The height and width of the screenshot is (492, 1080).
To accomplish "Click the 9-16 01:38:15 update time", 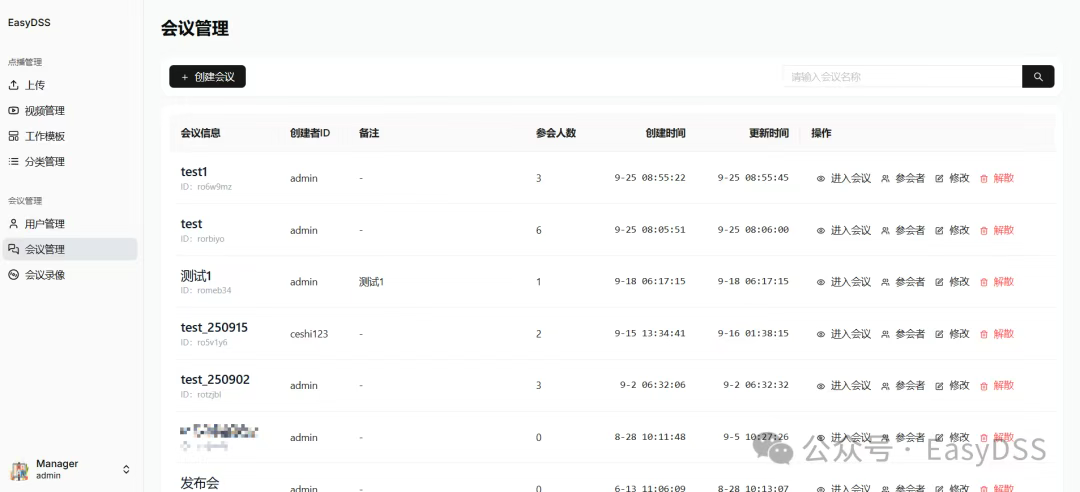I will [x=753, y=334].
